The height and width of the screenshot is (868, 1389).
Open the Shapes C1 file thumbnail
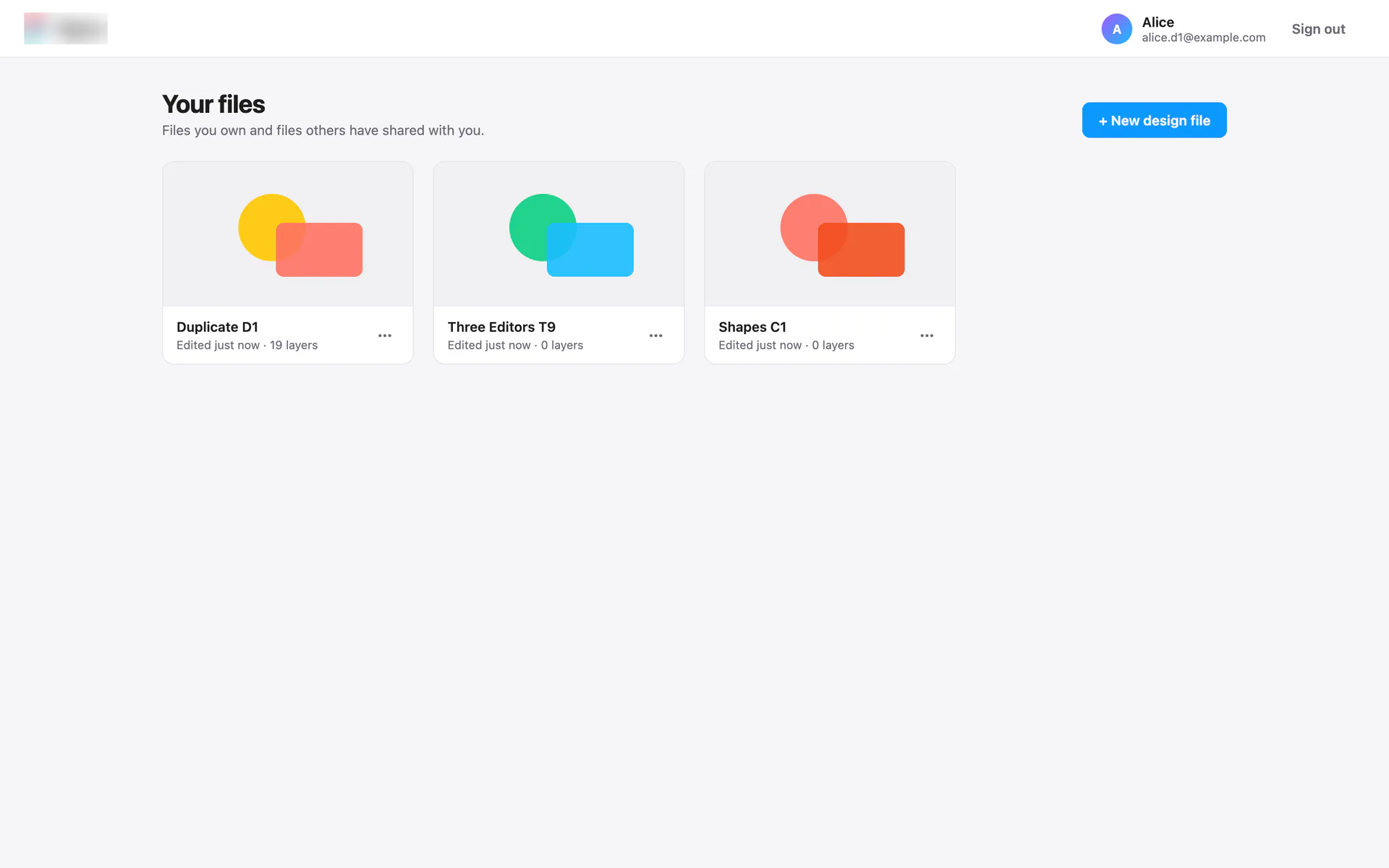[830, 234]
